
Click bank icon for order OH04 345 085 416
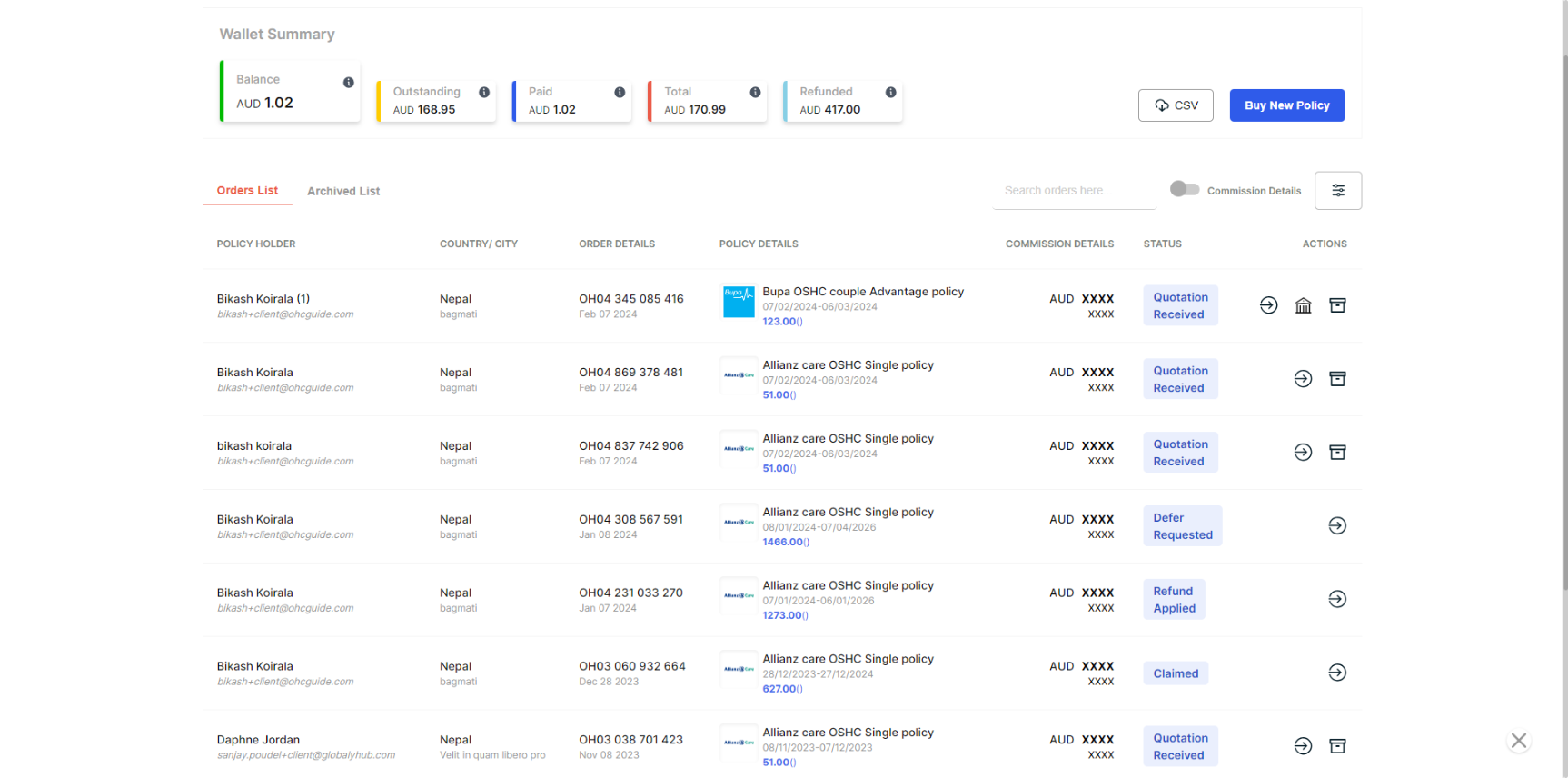(x=1304, y=305)
